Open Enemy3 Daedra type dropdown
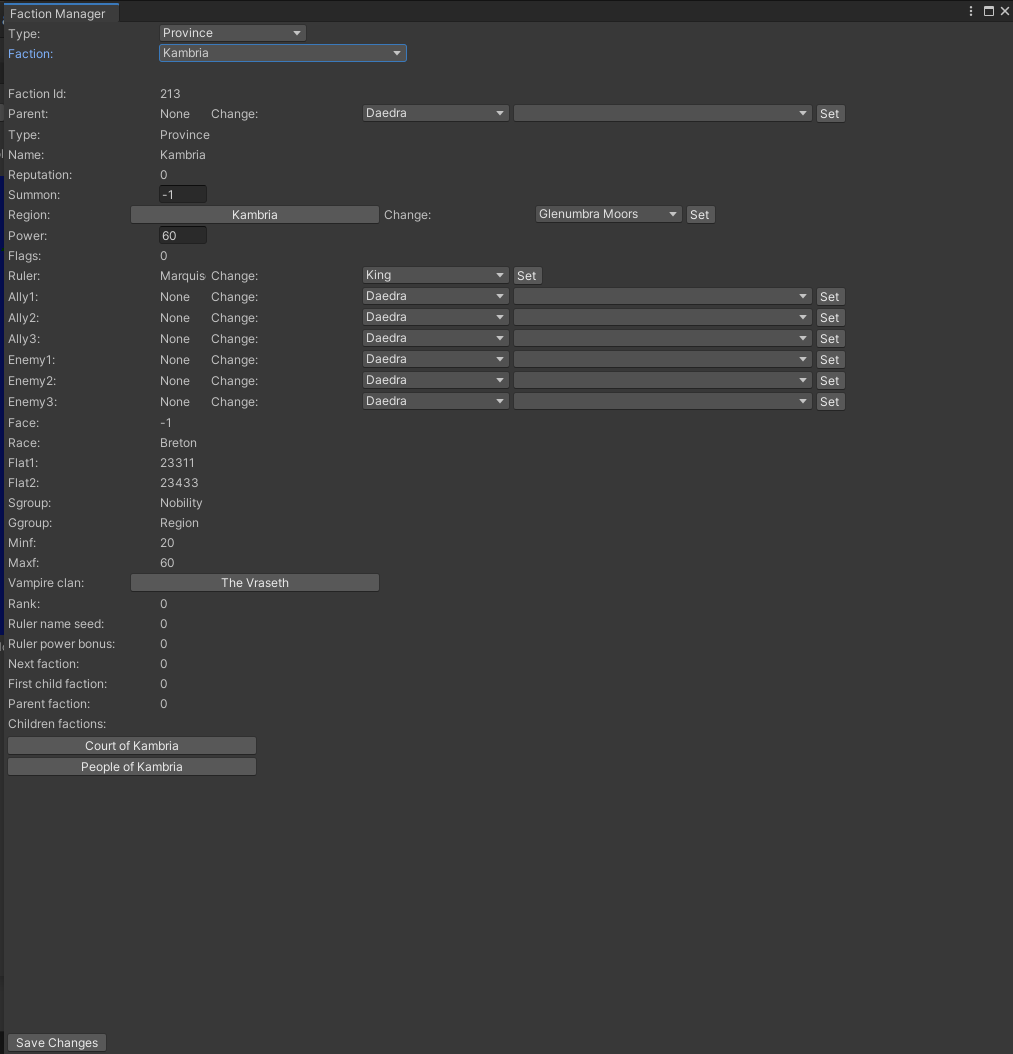This screenshot has width=1013, height=1054. [435, 401]
